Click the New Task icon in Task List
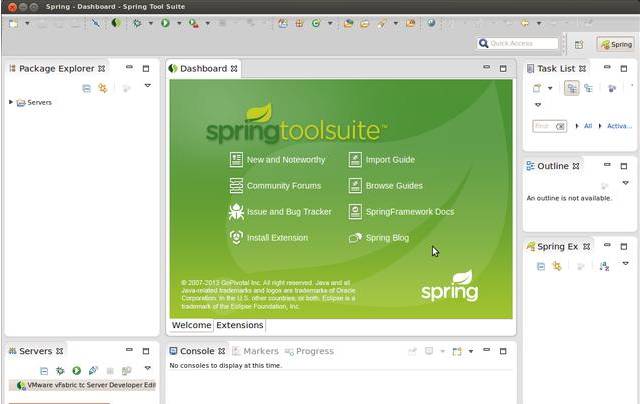The width and height of the screenshot is (640, 404). tap(537, 88)
